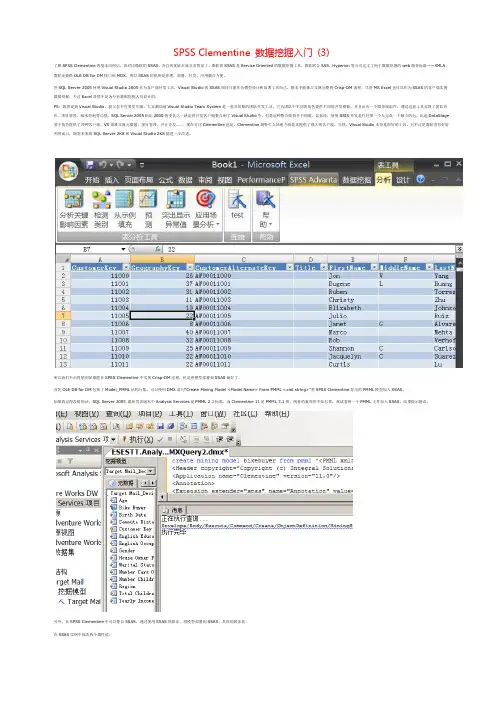Open the 公式 ribbon tab
The width and height of the screenshot is (503, 711).
(166, 180)
